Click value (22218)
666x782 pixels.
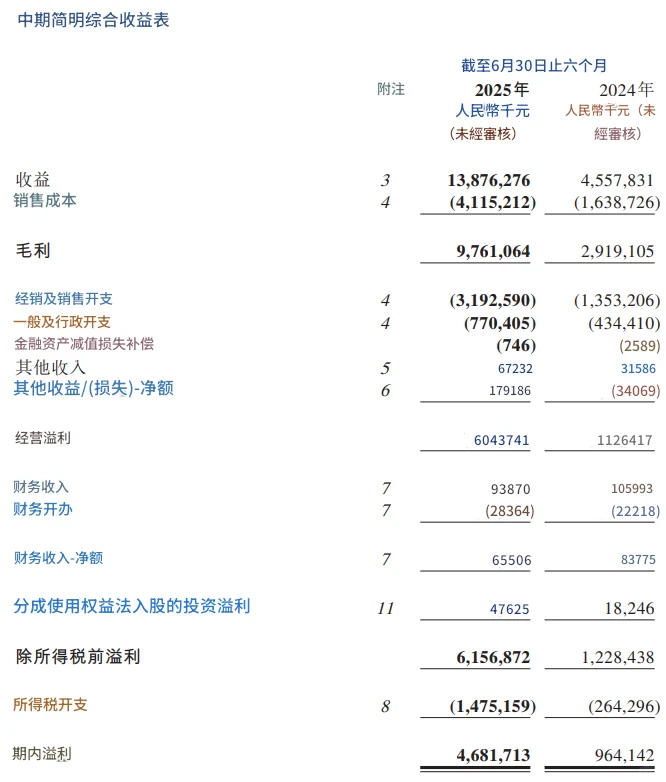[x=636, y=511]
